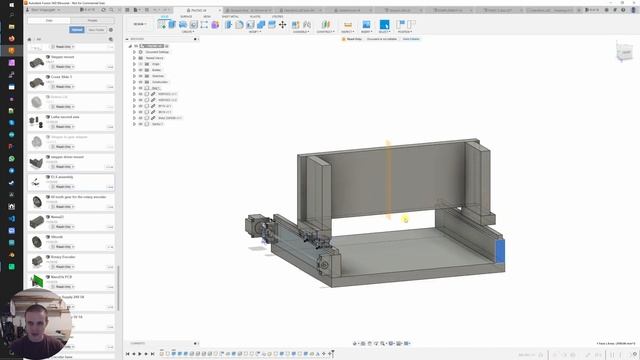Open the ASSEMBLE dropdown menu
Image resolution: width=640 pixels, height=360 pixels.
pyautogui.click(x=301, y=32)
